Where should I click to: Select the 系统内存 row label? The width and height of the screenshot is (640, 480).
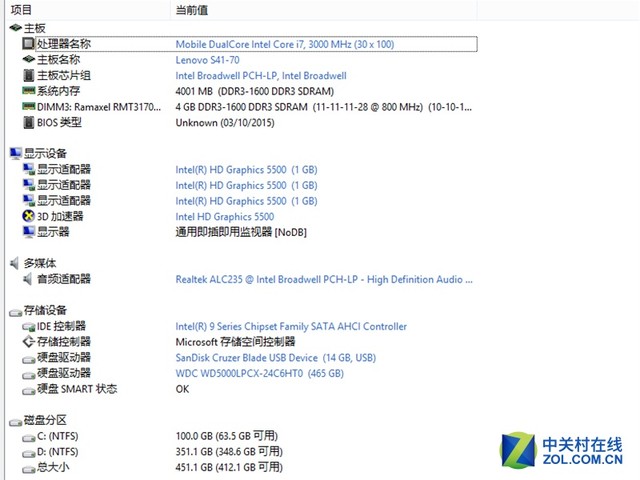[x=58, y=91]
